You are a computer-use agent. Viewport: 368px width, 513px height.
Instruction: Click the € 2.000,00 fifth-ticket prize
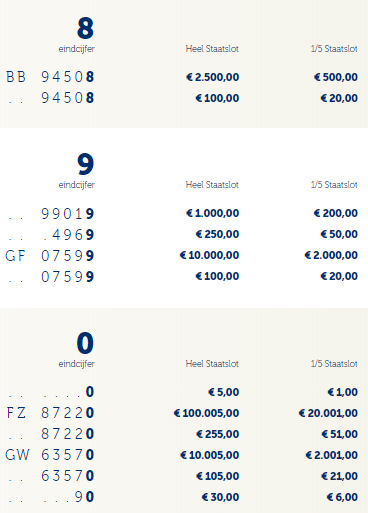331,255
